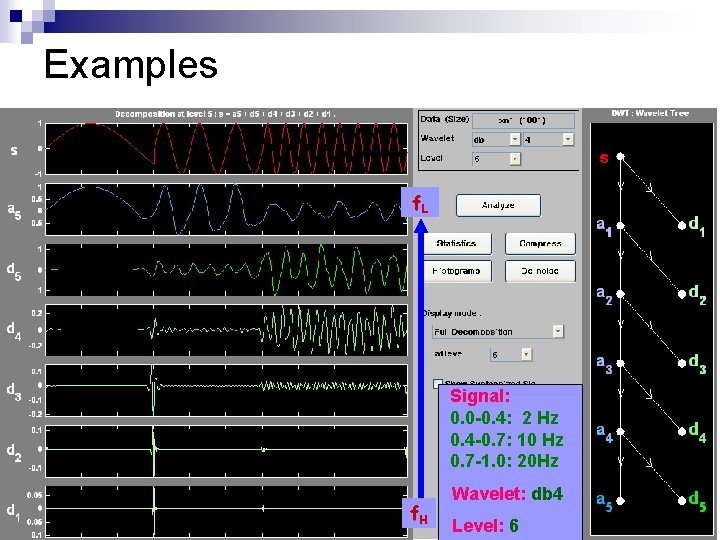This screenshot has height=540, width=720.
Task: Open the Statistics window
Action: [x=457, y=243]
